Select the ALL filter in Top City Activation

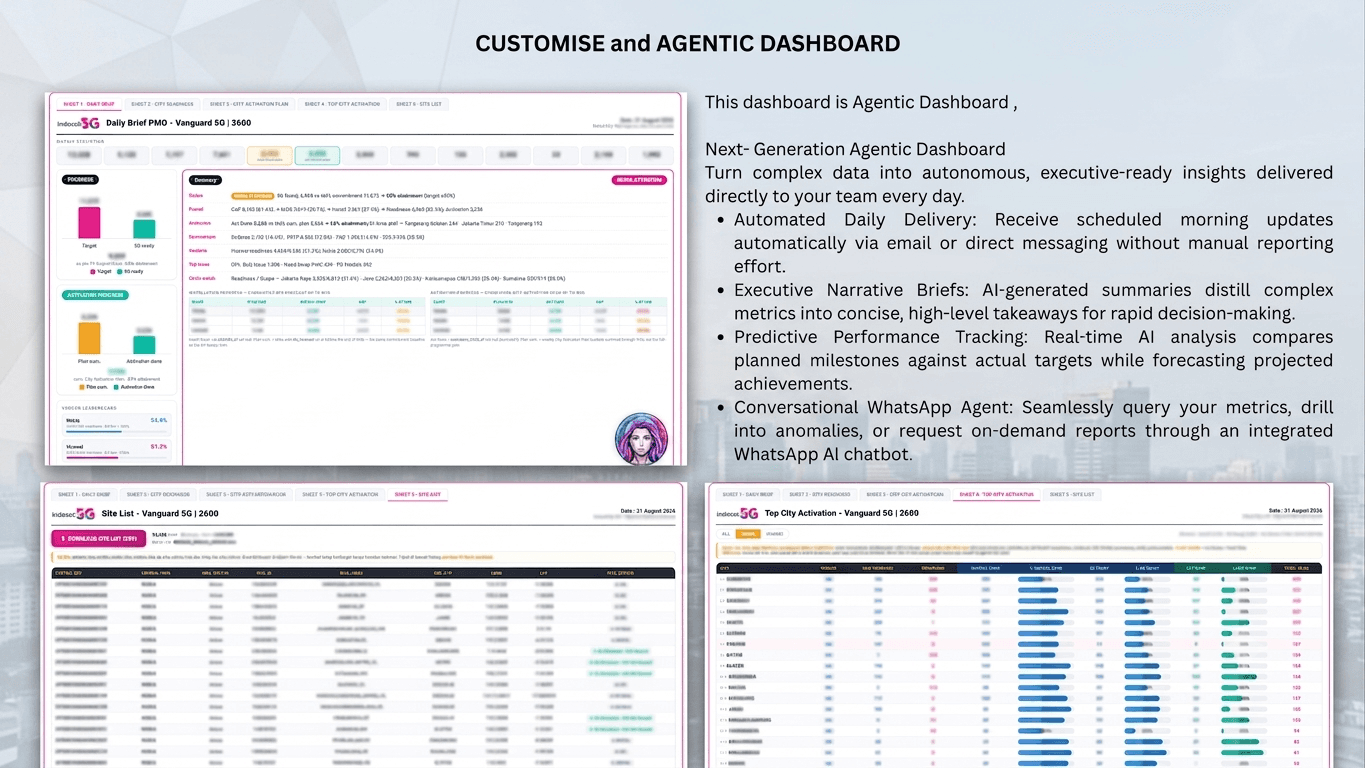pos(726,534)
